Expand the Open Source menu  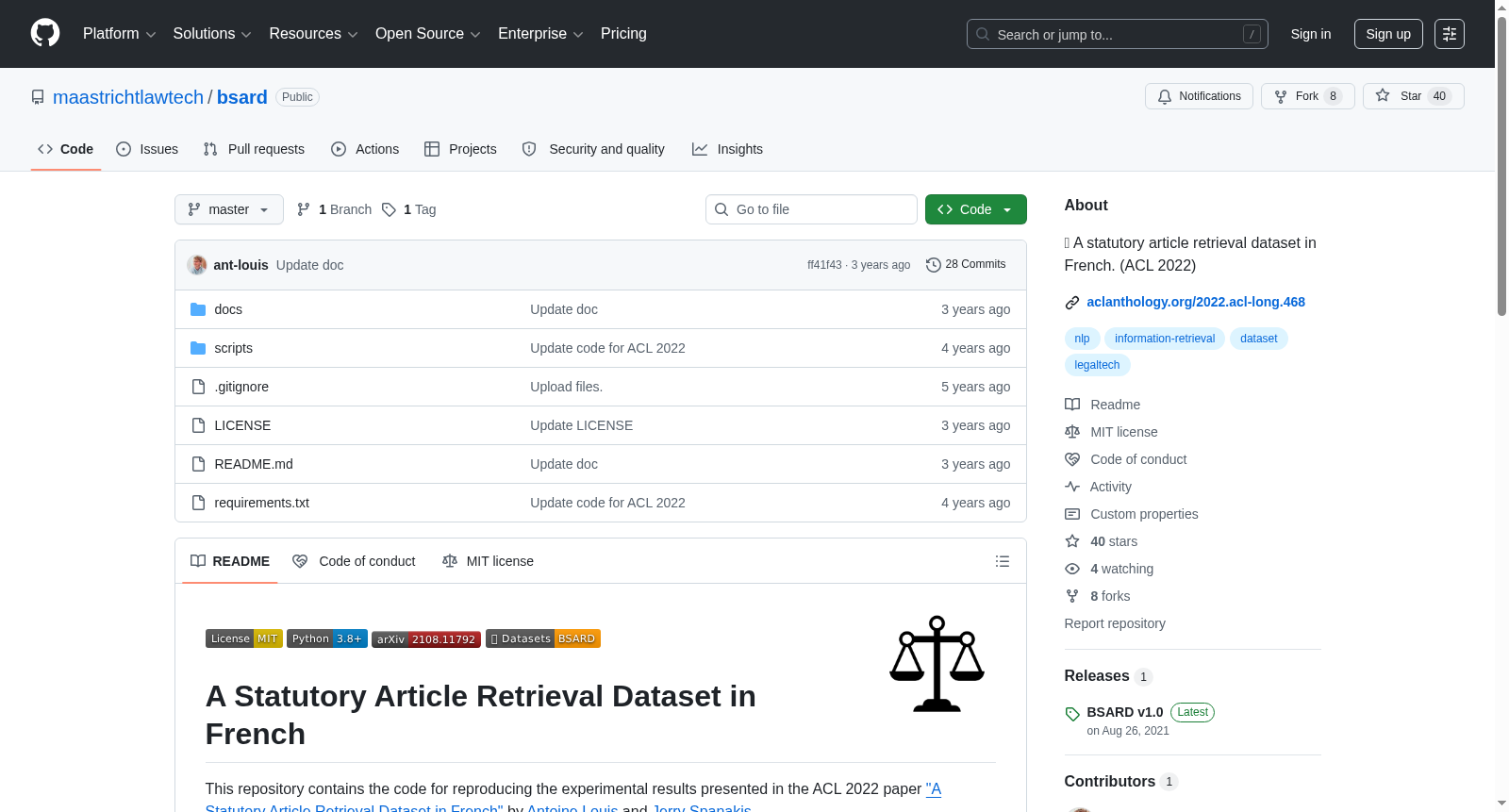[x=428, y=34]
